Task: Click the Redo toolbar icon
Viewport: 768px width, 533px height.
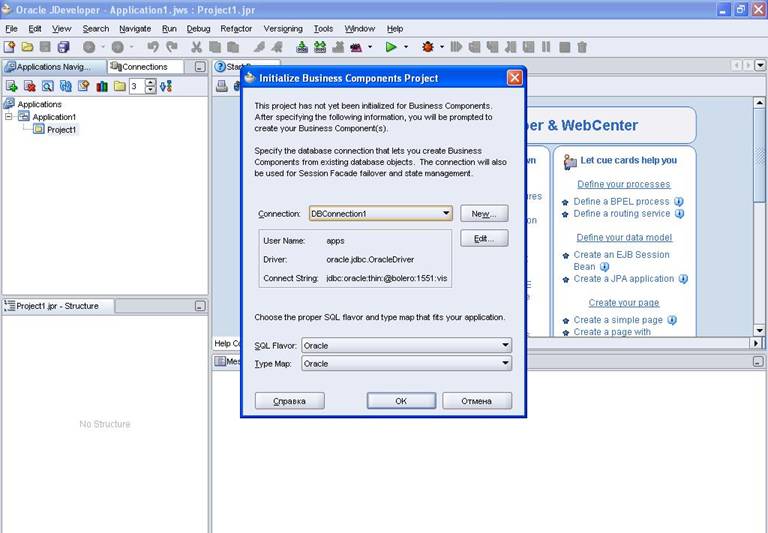Action: point(172,47)
